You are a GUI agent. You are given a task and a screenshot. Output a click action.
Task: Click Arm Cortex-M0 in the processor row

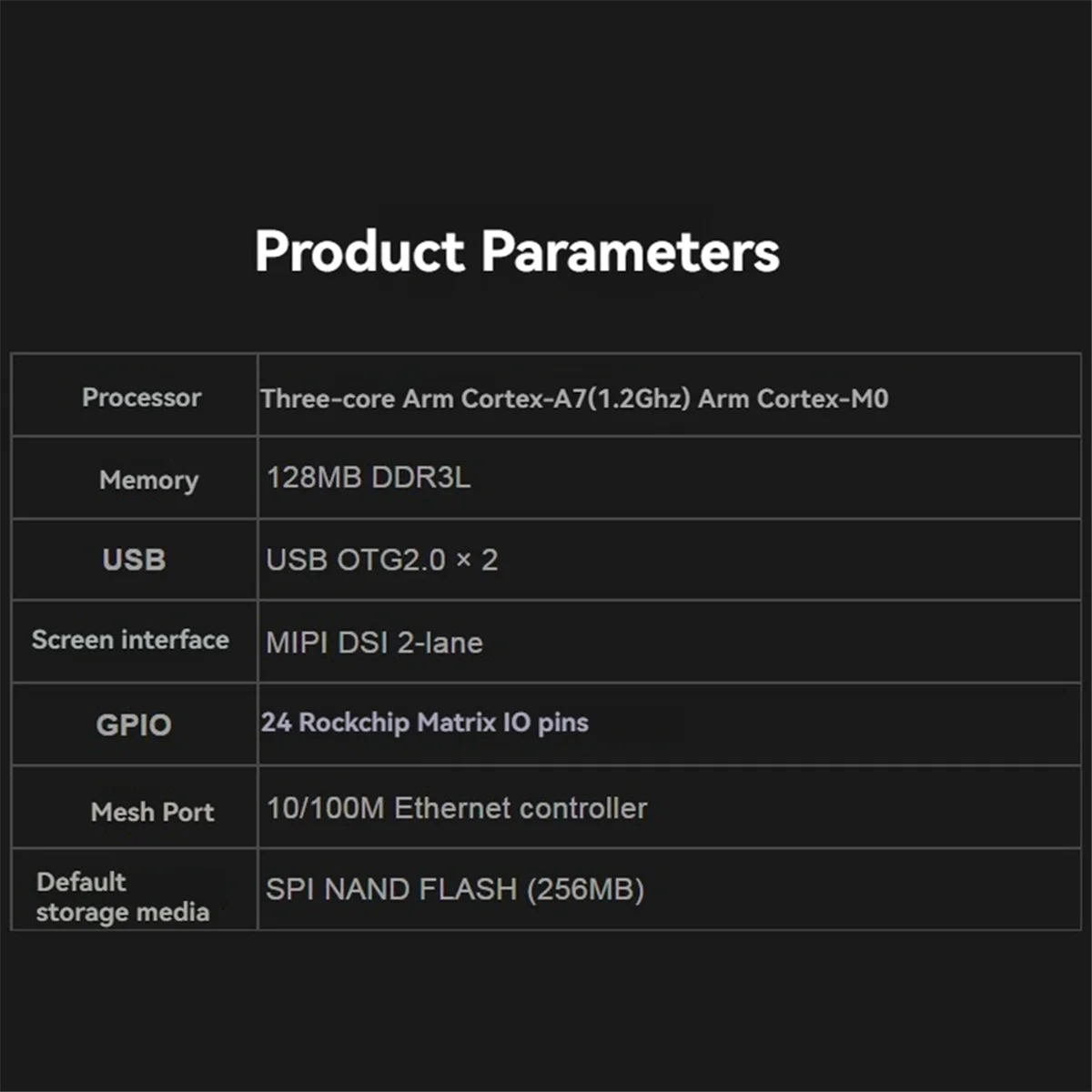click(793, 399)
